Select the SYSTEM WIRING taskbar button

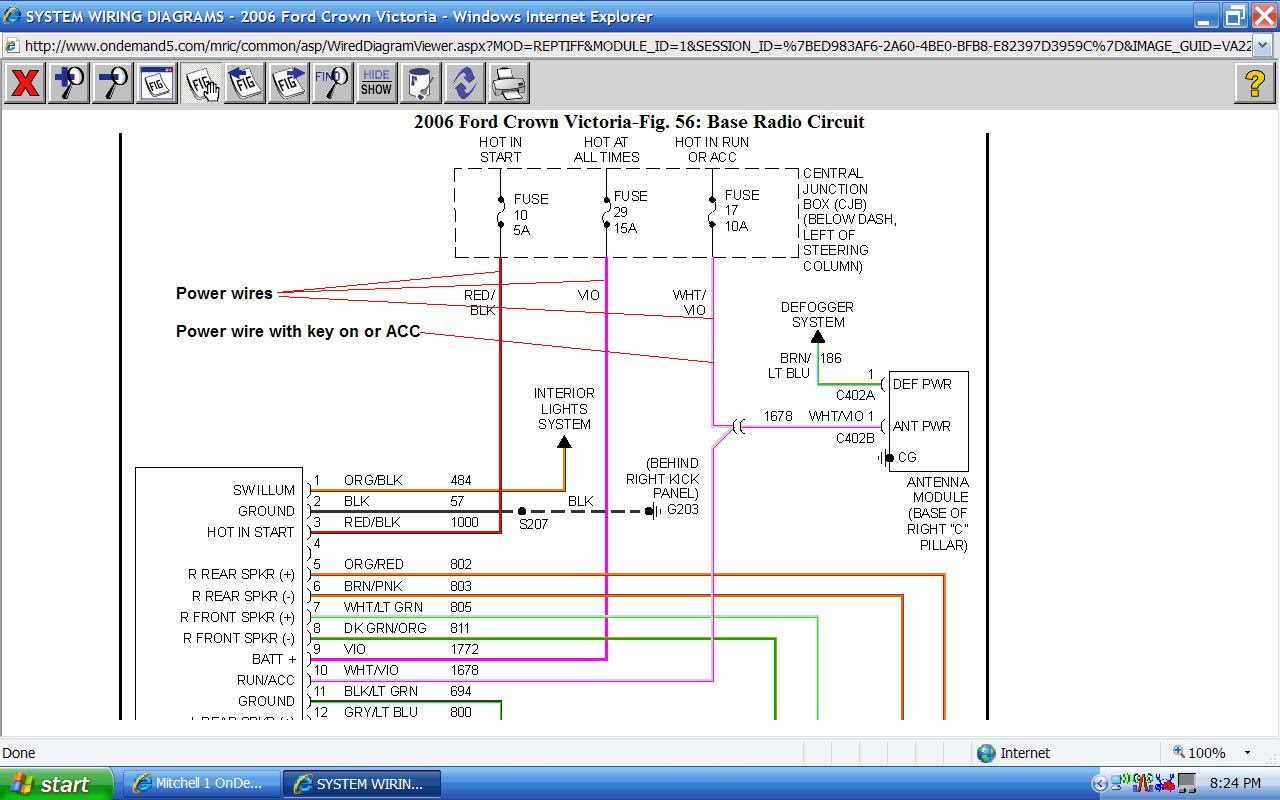click(360, 784)
